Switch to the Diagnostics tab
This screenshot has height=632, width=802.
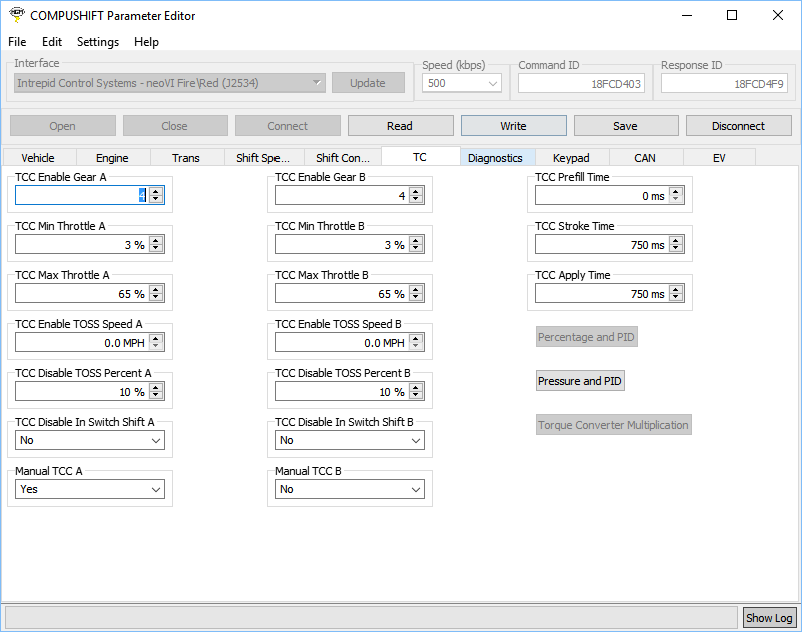pyautogui.click(x=495, y=158)
